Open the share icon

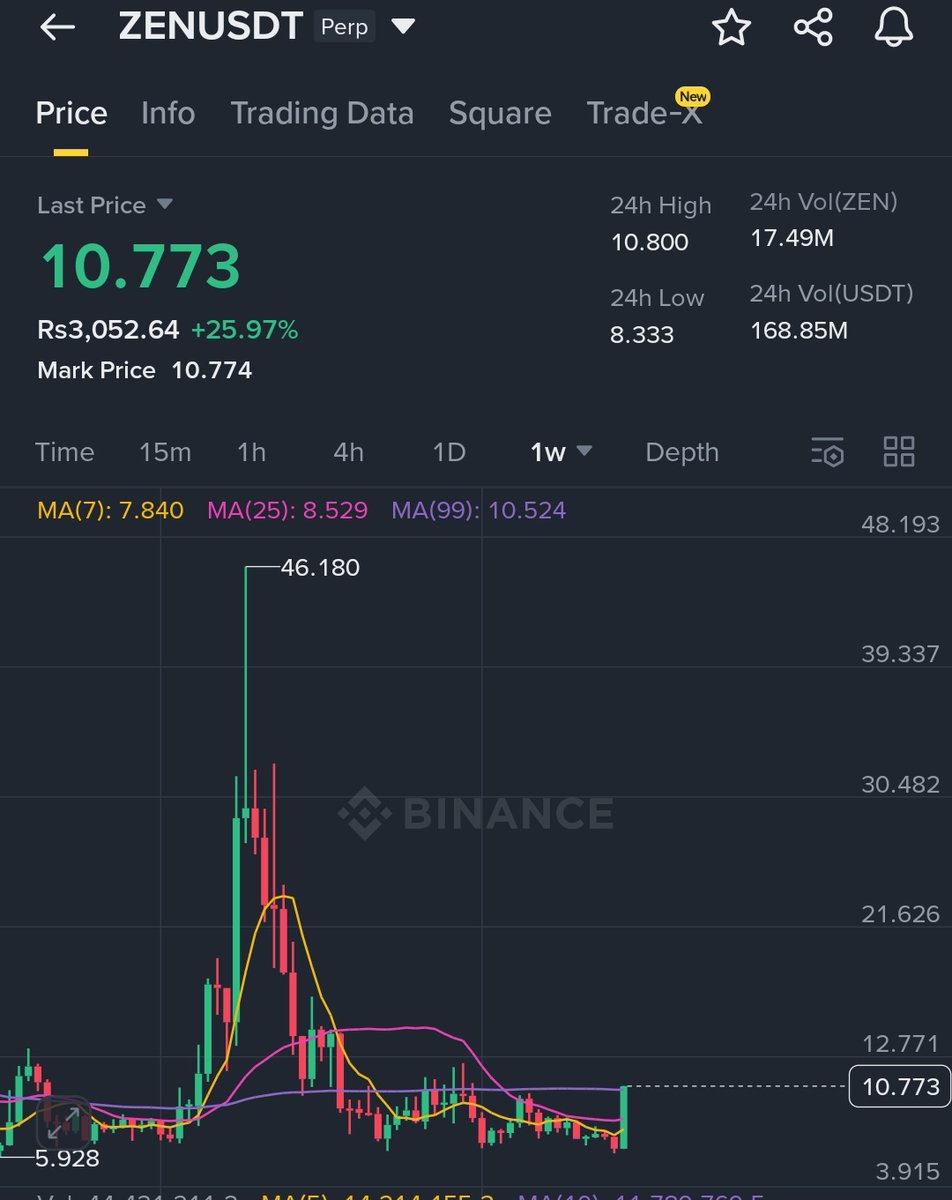(813, 27)
